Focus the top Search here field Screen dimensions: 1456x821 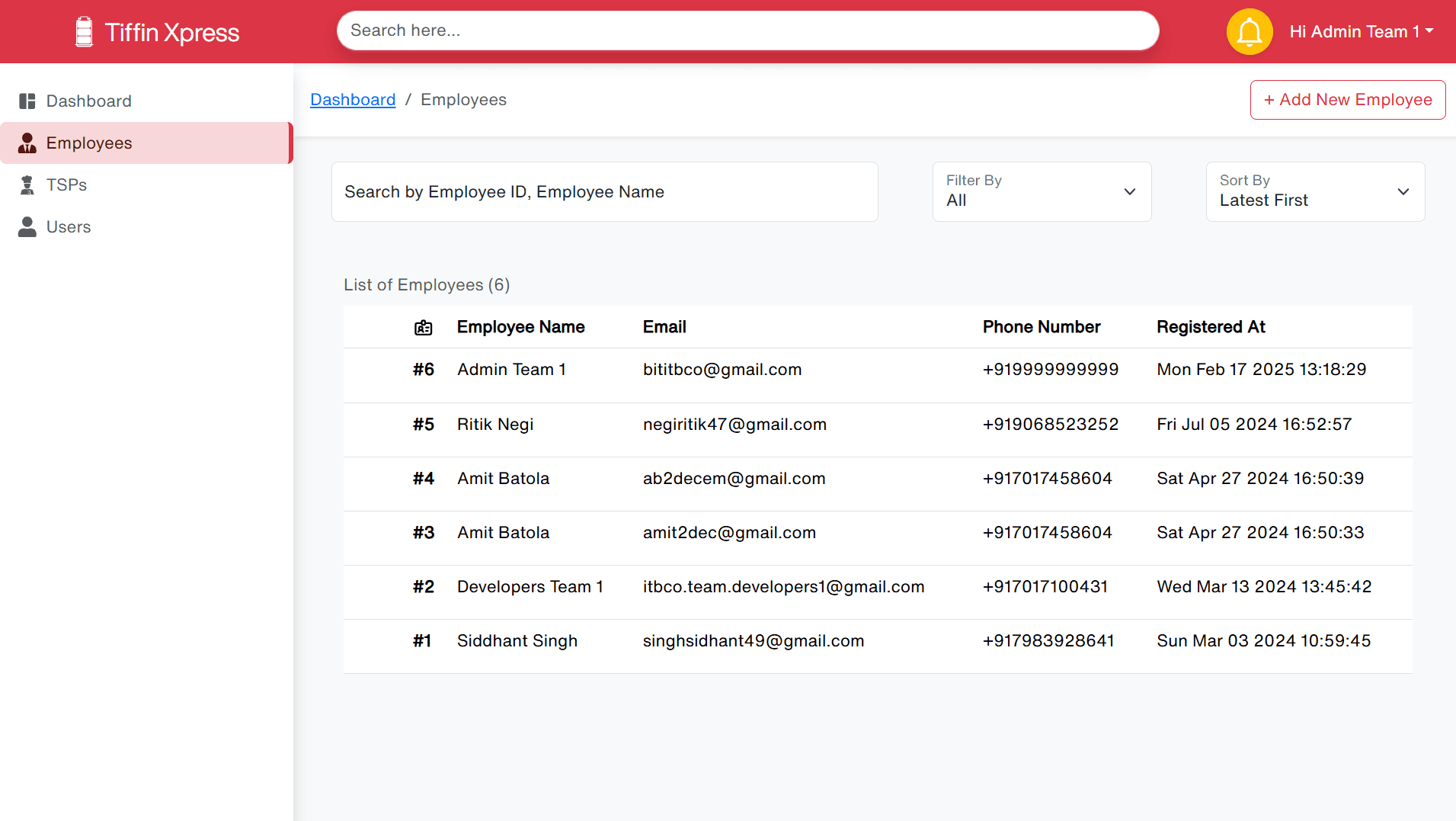point(747,30)
